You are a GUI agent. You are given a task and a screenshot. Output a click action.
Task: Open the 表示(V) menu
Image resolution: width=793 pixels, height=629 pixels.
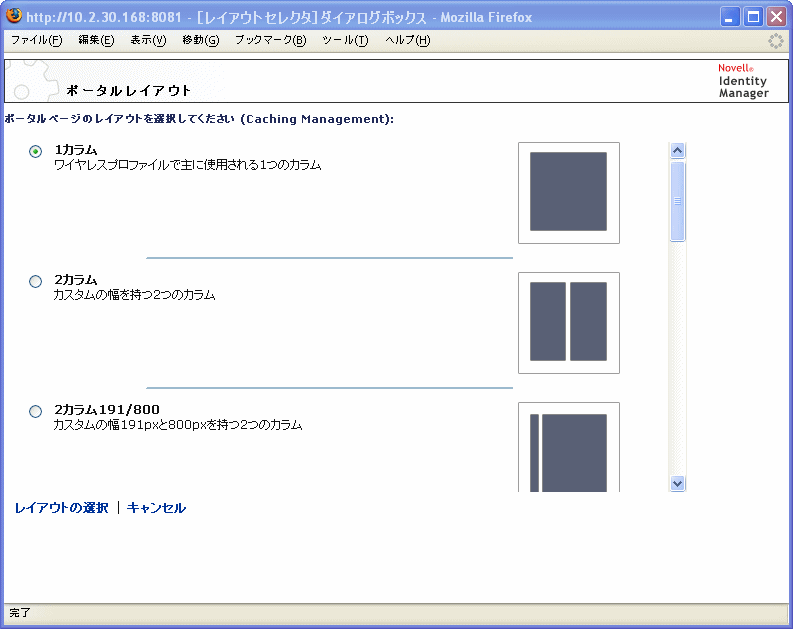coord(148,40)
